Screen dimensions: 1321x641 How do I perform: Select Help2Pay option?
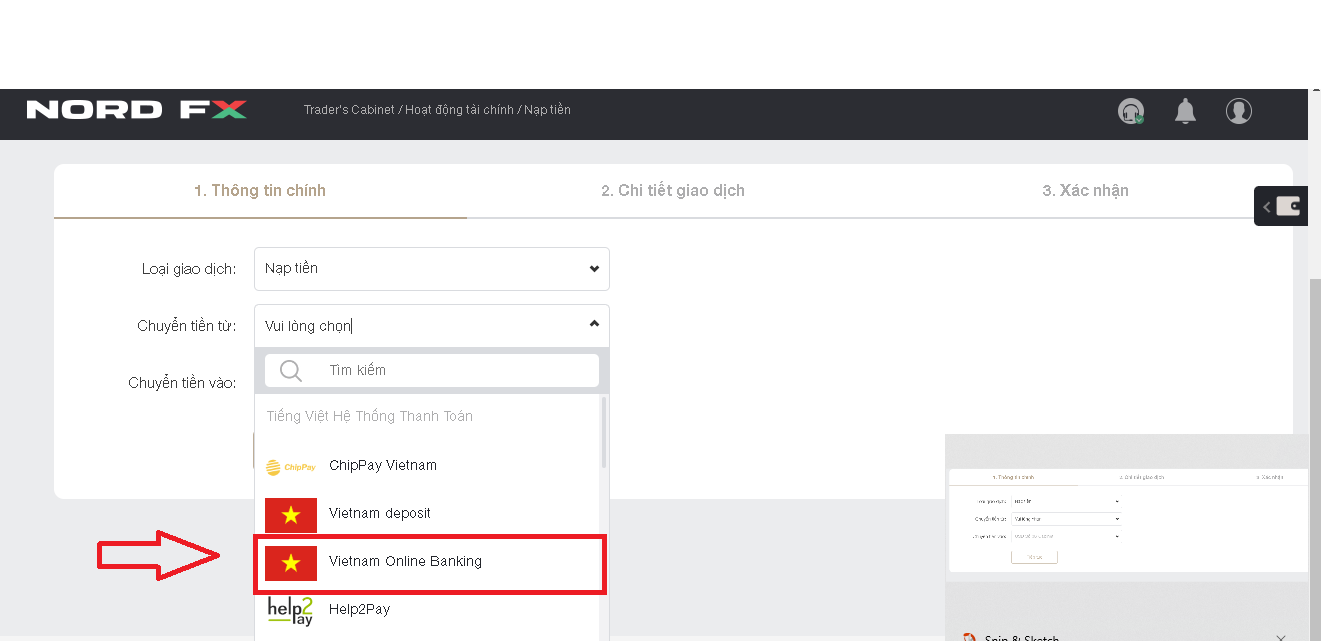tap(428, 610)
